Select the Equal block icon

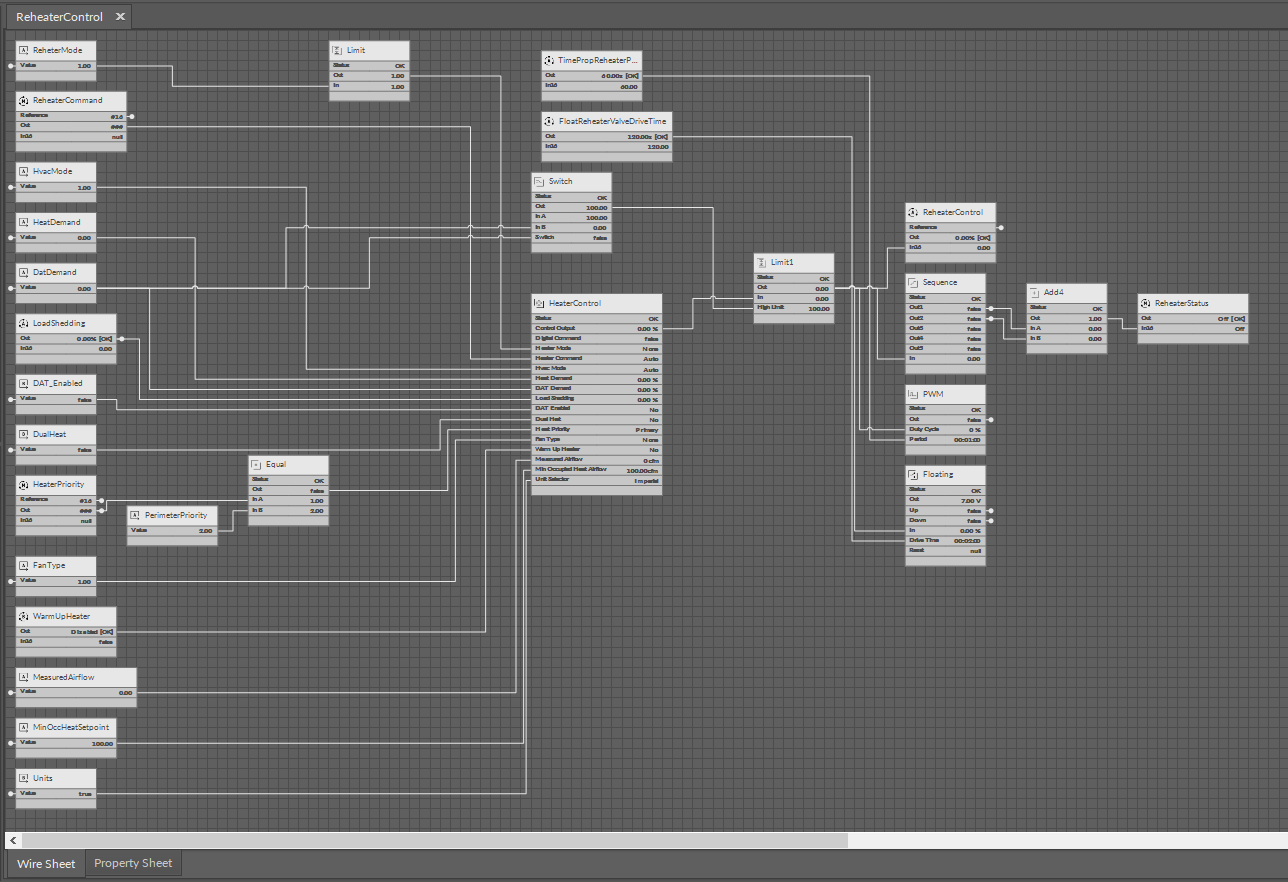pos(257,465)
